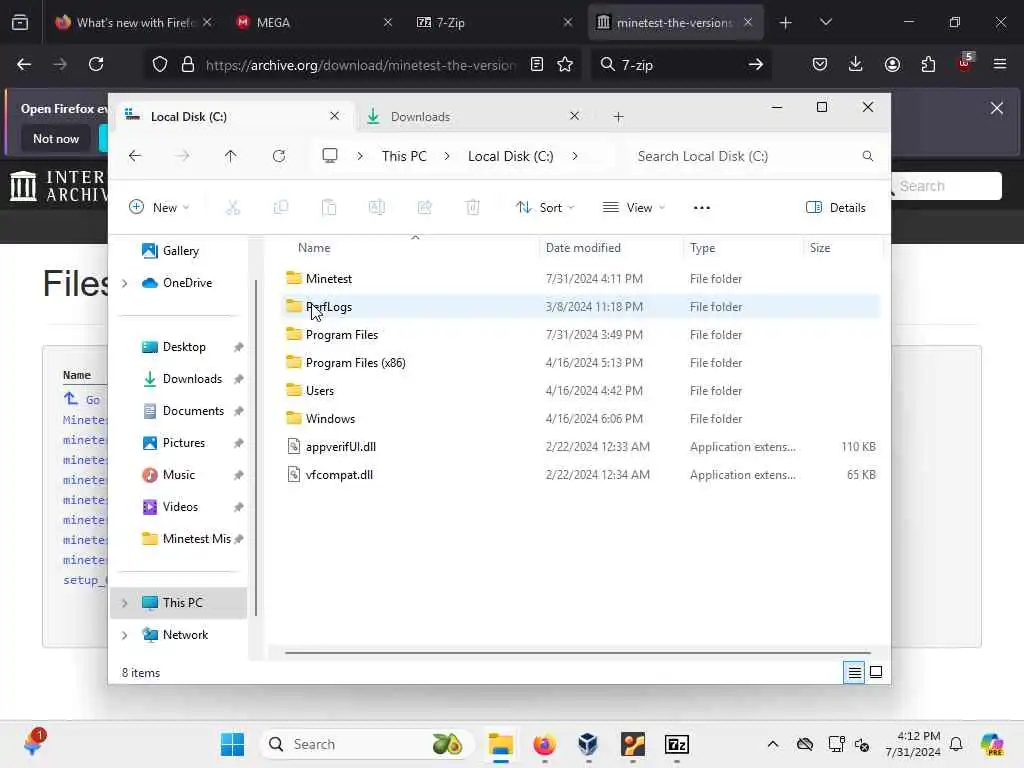Viewport: 1024px width, 768px height.
Task: Go up one folder level in Explorer
Action: 231,156
